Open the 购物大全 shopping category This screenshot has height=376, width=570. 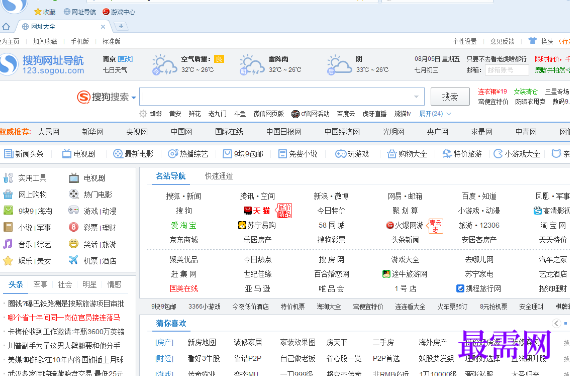[407, 154]
